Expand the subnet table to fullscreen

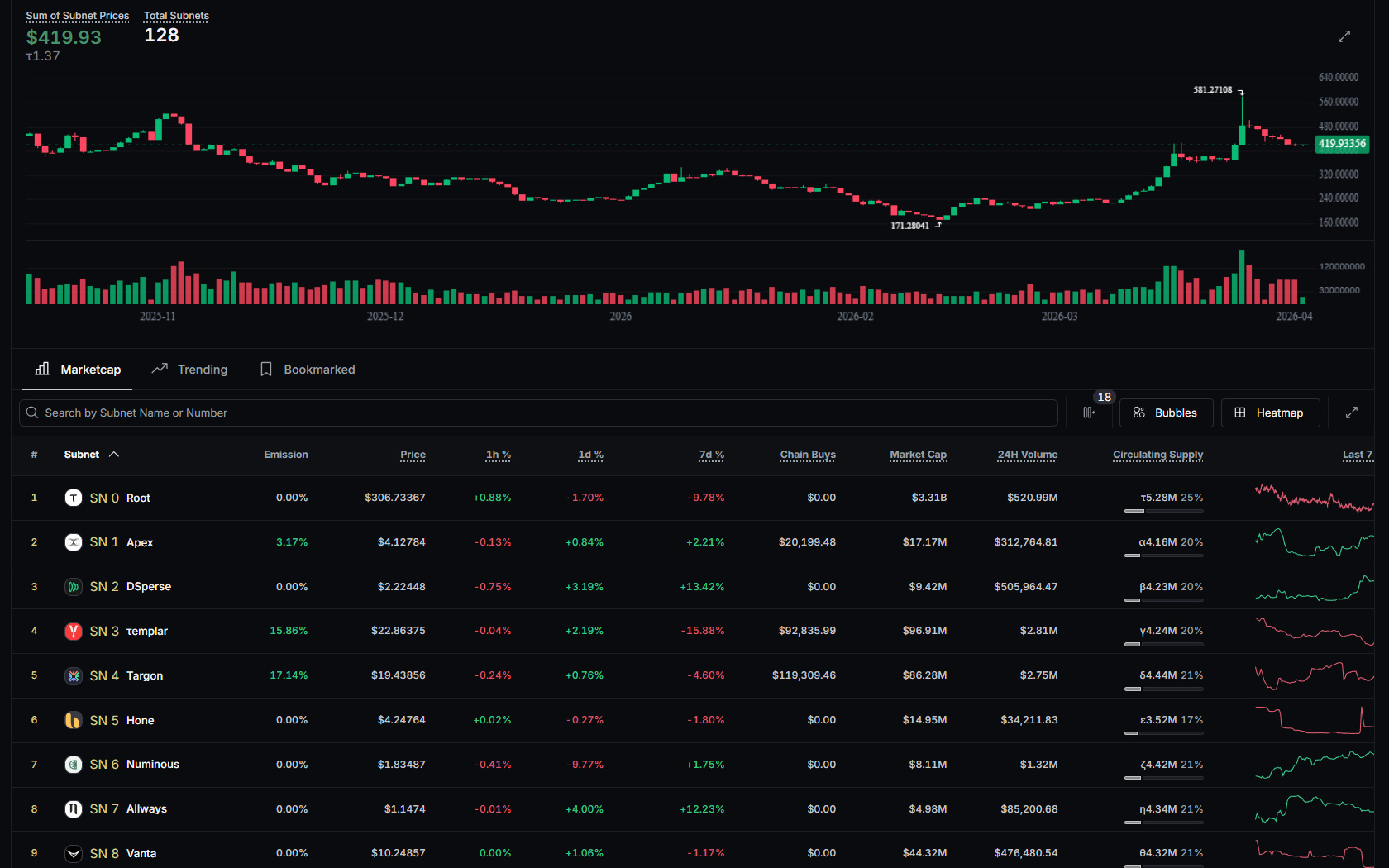coord(1351,413)
